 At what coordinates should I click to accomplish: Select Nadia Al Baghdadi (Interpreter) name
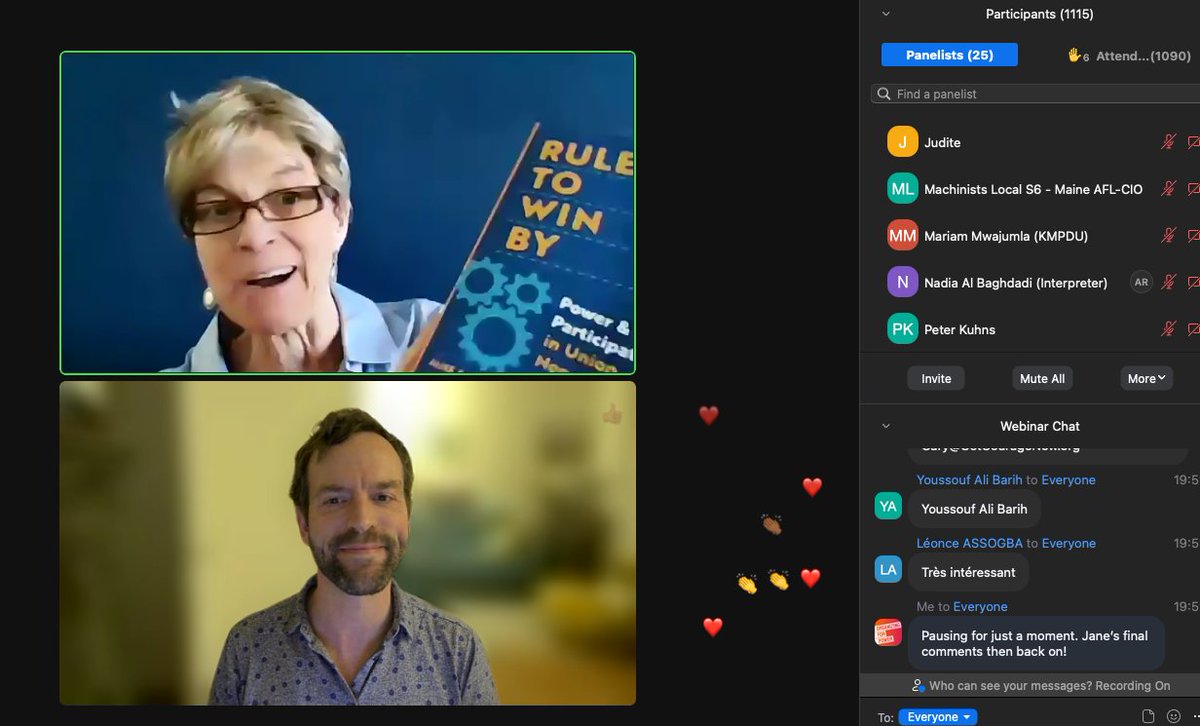(1016, 284)
